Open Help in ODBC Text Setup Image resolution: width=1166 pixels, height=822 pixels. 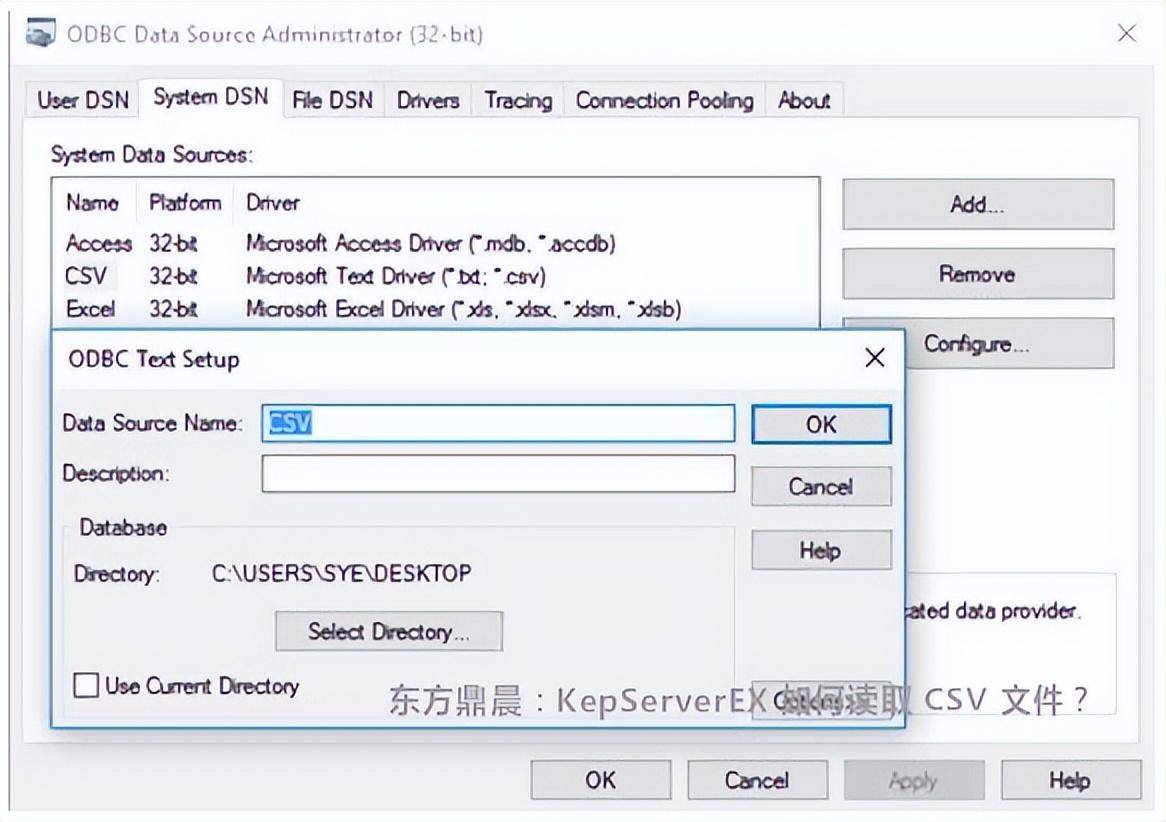pos(821,550)
